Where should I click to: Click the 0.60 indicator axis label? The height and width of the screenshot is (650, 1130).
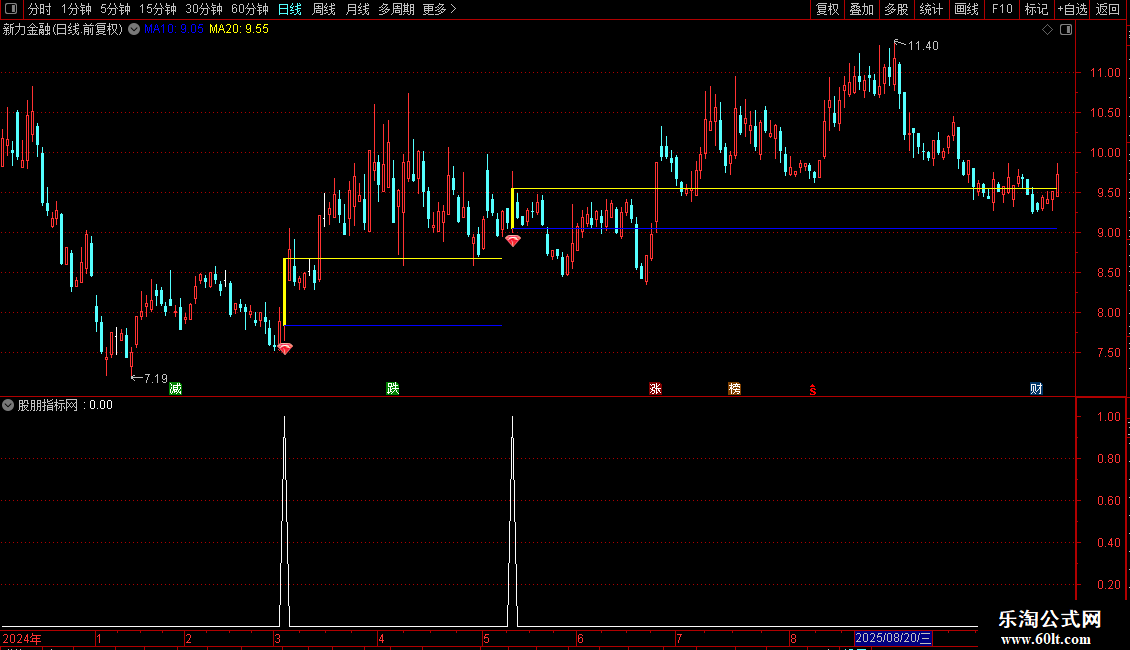pos(1108,501)
